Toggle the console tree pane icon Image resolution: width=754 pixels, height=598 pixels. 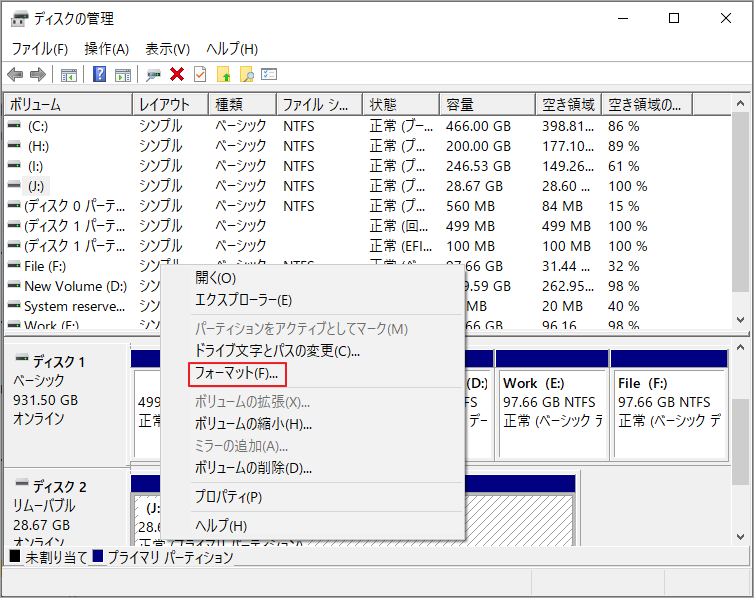tap(68, 75)
